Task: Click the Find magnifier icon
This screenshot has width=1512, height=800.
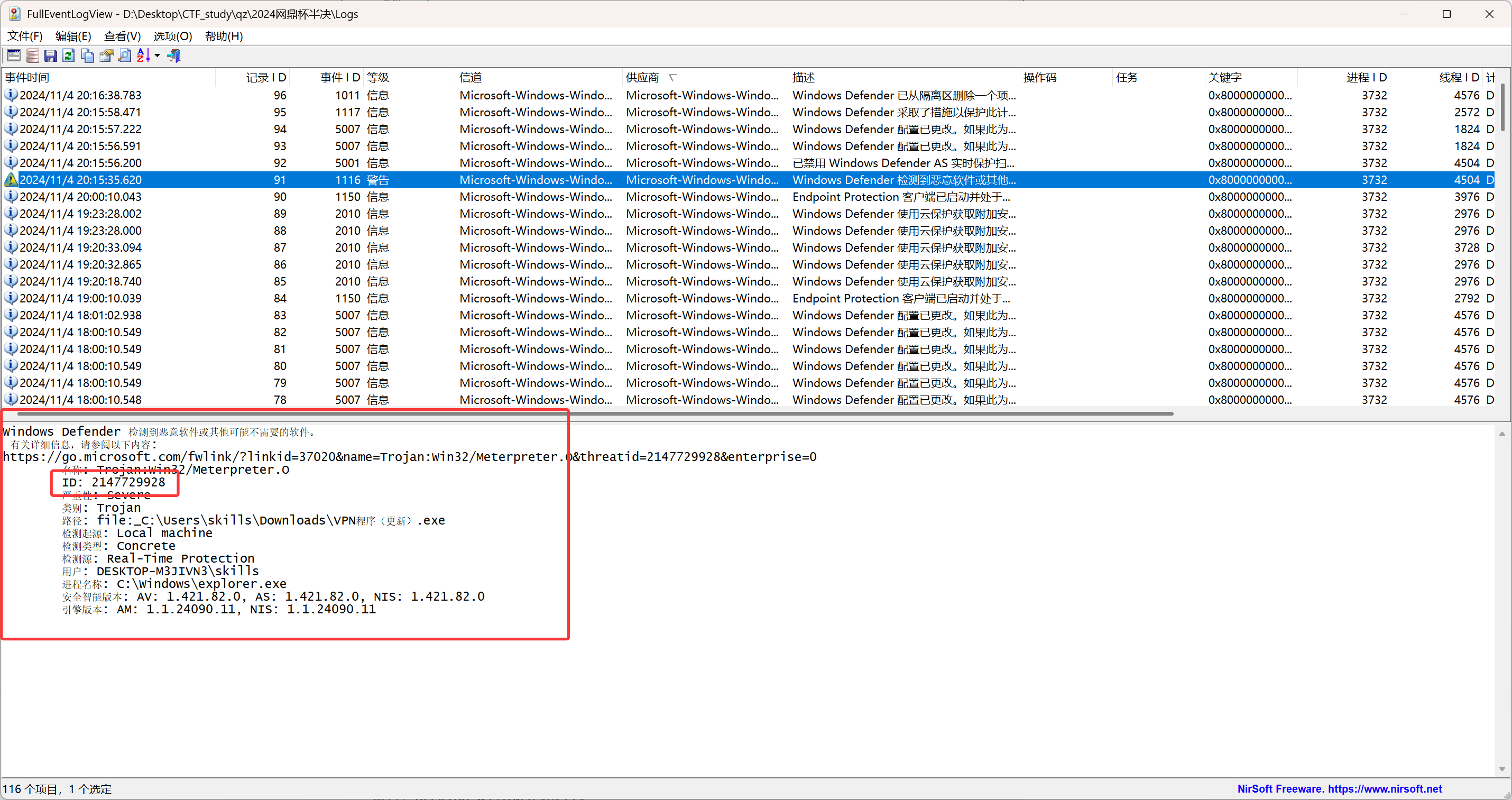Action: coord(124,56)
